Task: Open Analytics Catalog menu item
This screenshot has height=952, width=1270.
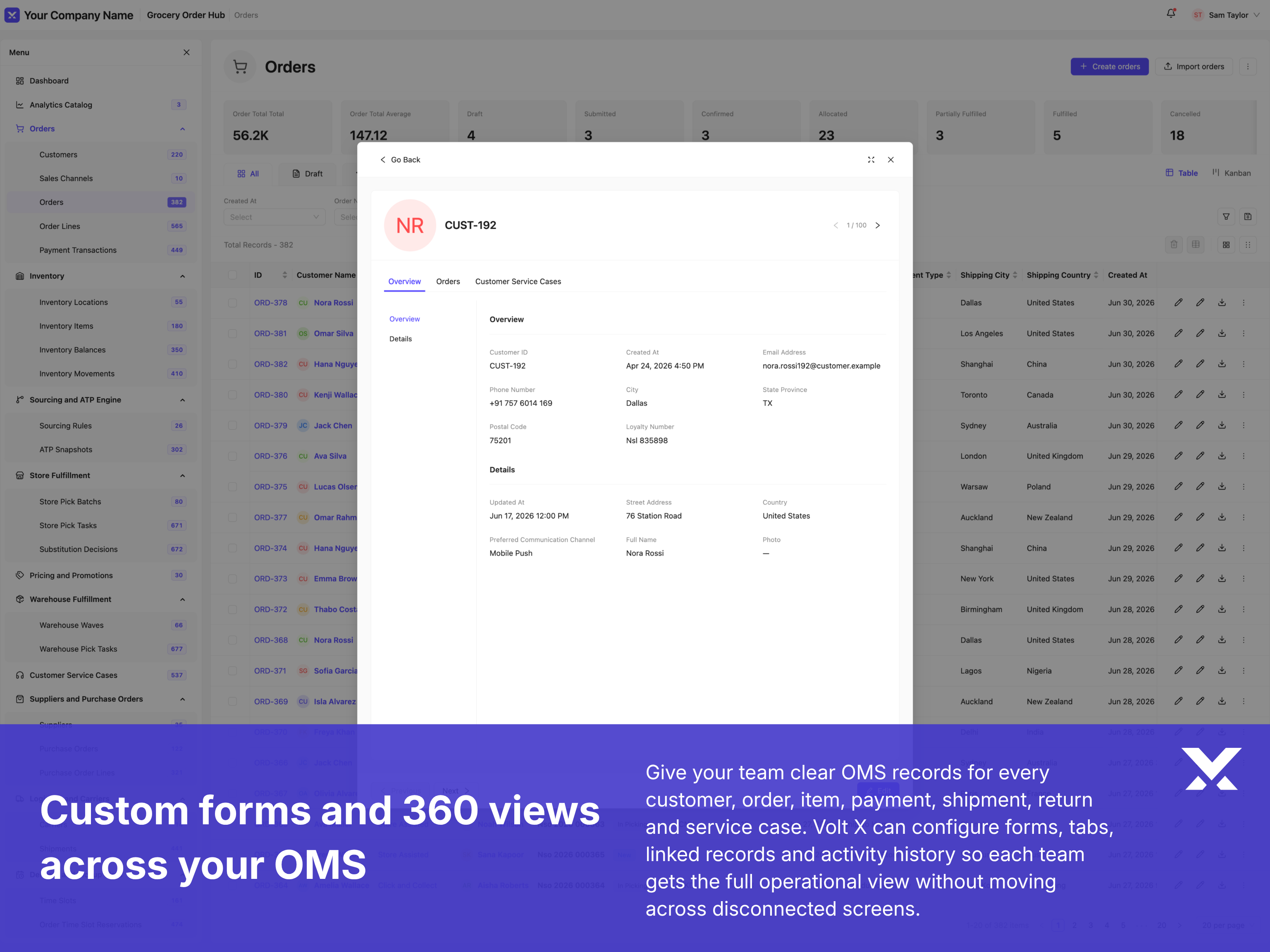Action: 60,105
